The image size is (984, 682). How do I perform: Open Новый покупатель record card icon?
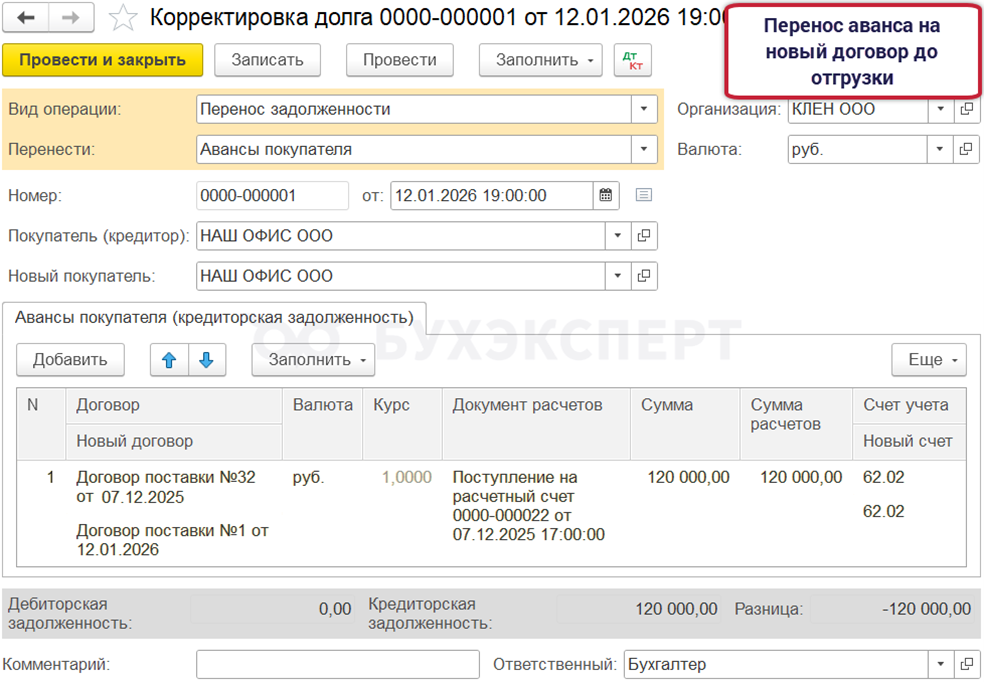point(644,276)
